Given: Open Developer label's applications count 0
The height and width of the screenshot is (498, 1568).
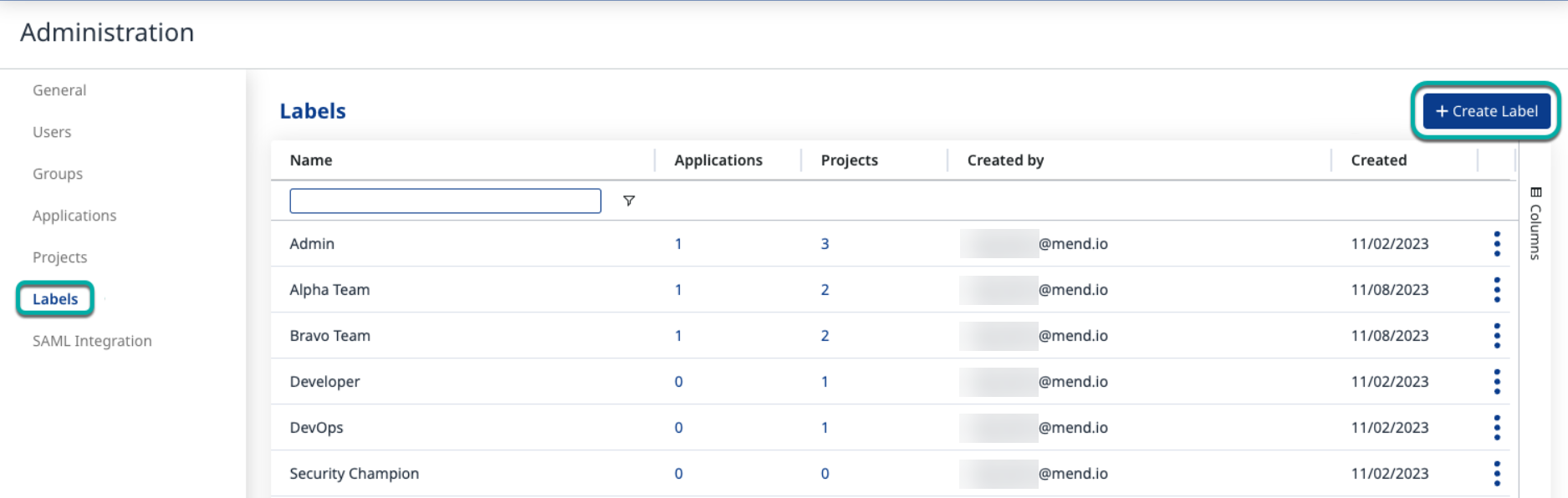Looking at the screenshot, I should [x=678, y=382].
